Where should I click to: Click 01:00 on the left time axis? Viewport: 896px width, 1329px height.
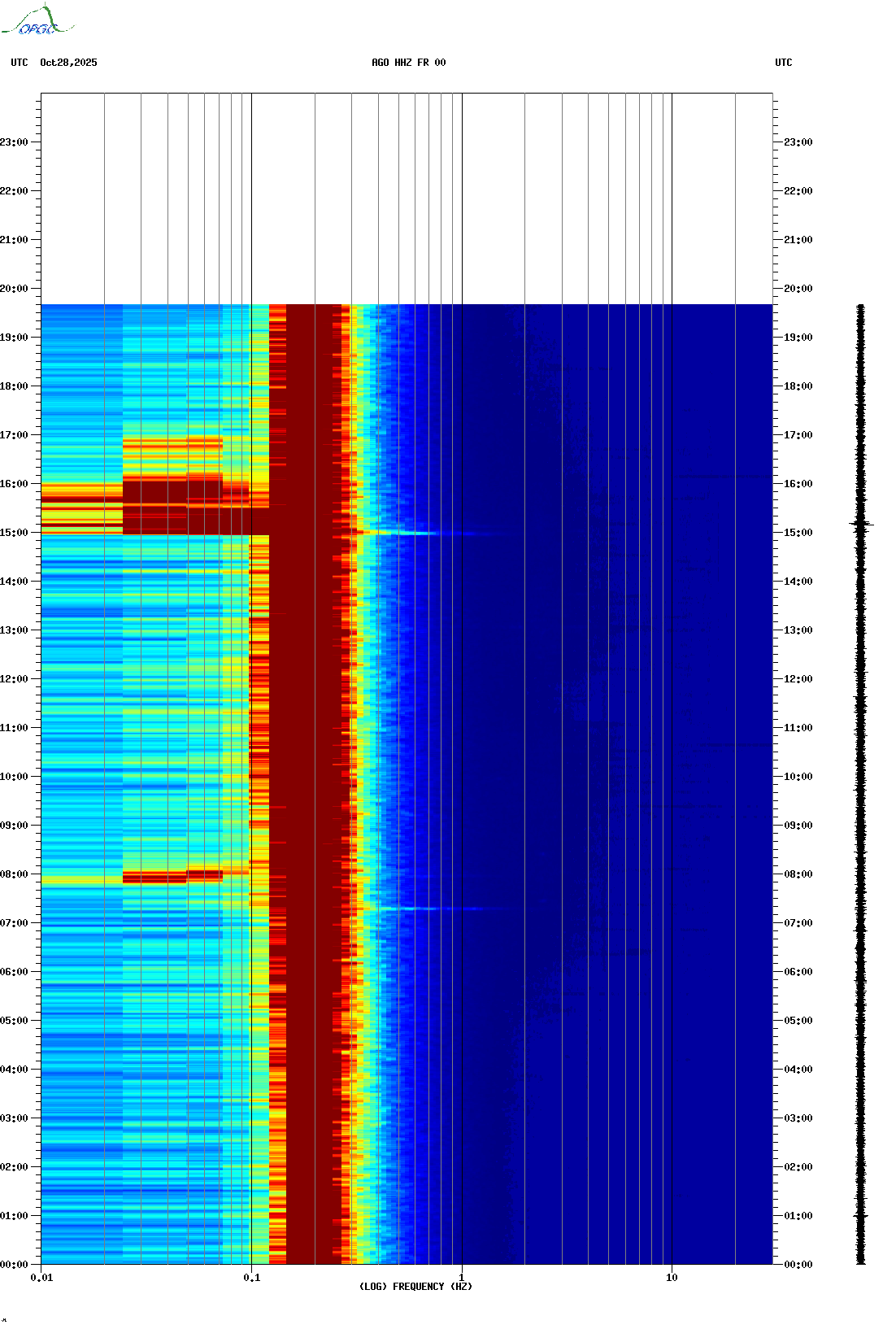14,1216
